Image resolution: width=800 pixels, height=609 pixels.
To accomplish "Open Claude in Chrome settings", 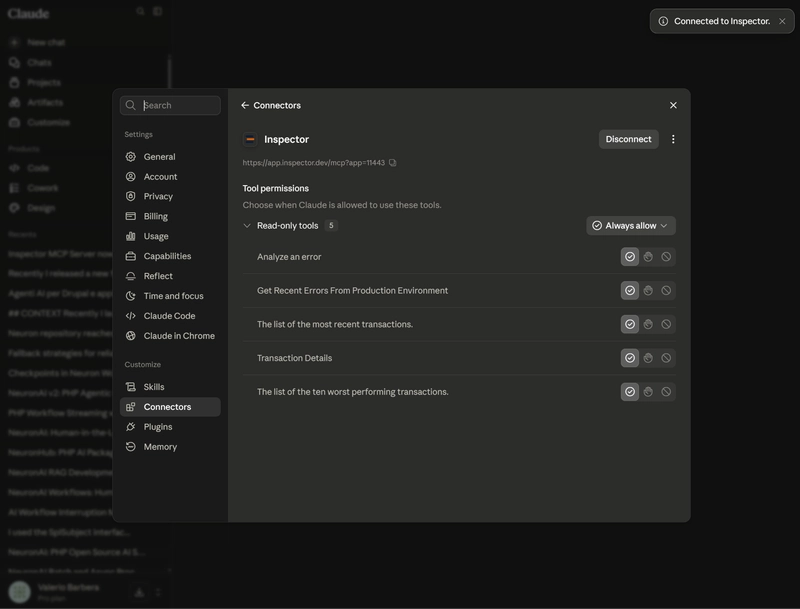I will point(170,336).
